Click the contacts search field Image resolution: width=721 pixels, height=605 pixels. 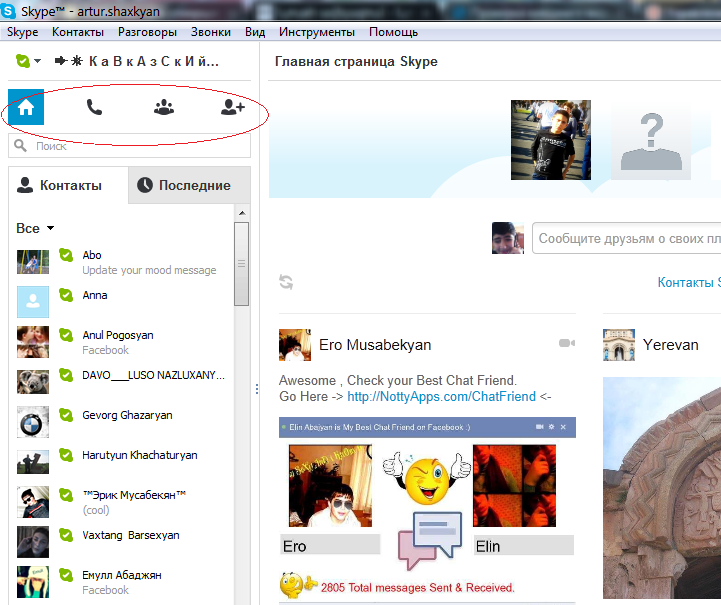[x=137, y=146]
